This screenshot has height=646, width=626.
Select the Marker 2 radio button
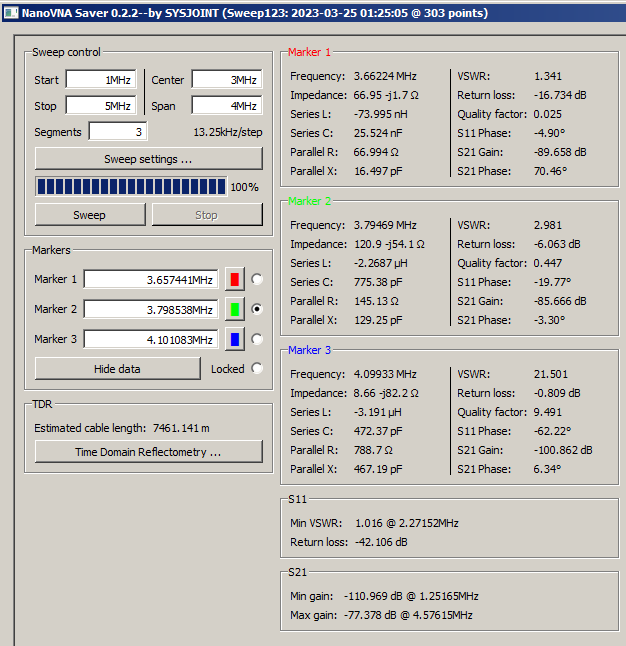257,309
